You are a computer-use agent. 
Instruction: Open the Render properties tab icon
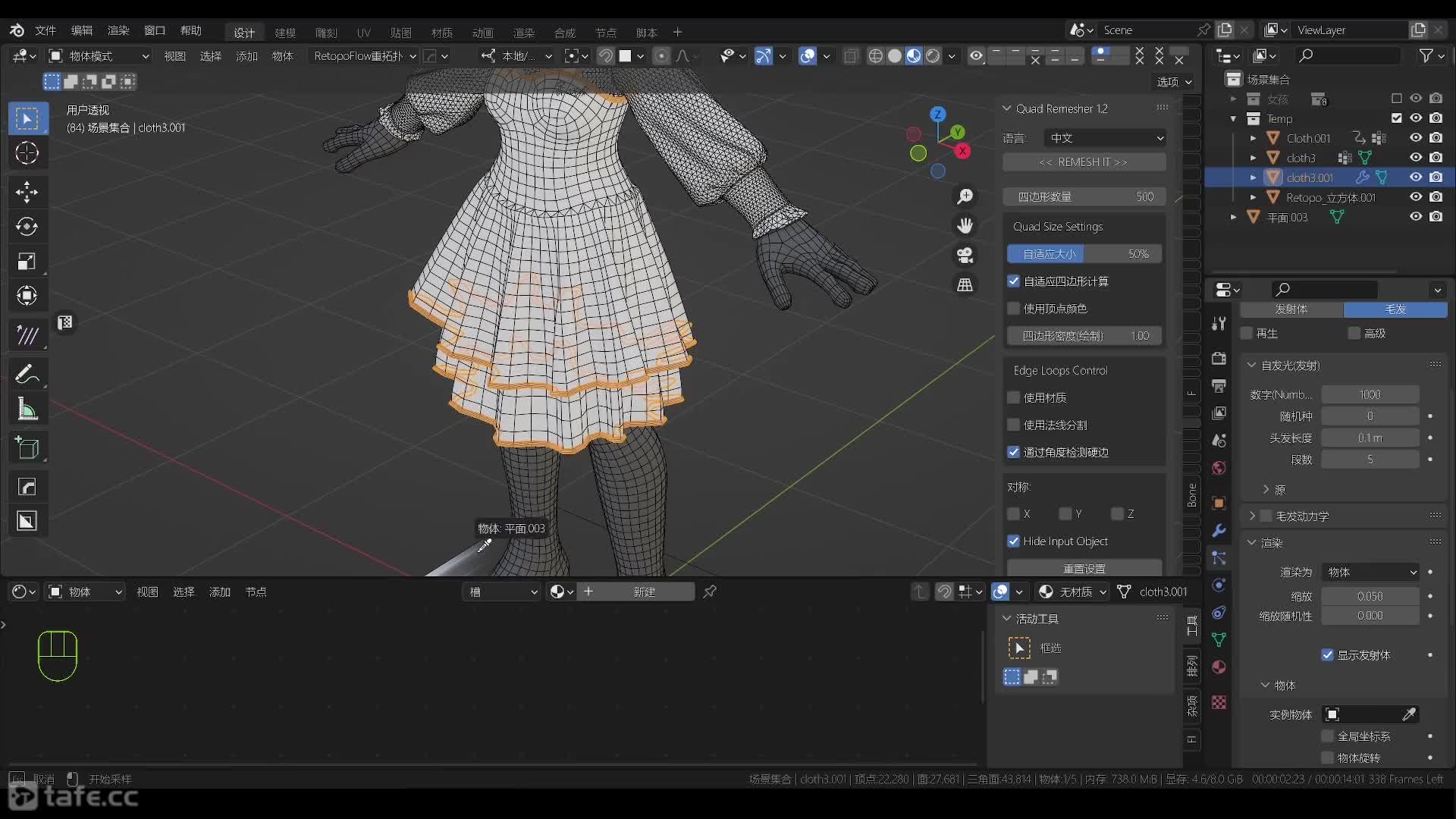pyautogui.click(x=1219, y=358)
